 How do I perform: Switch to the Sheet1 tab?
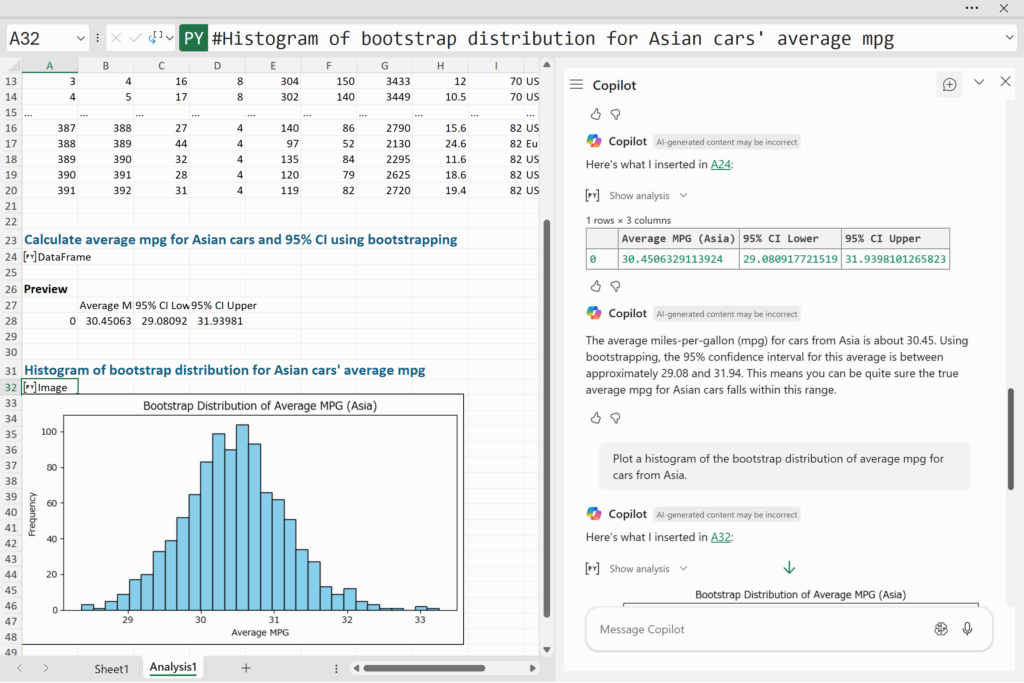111,668
